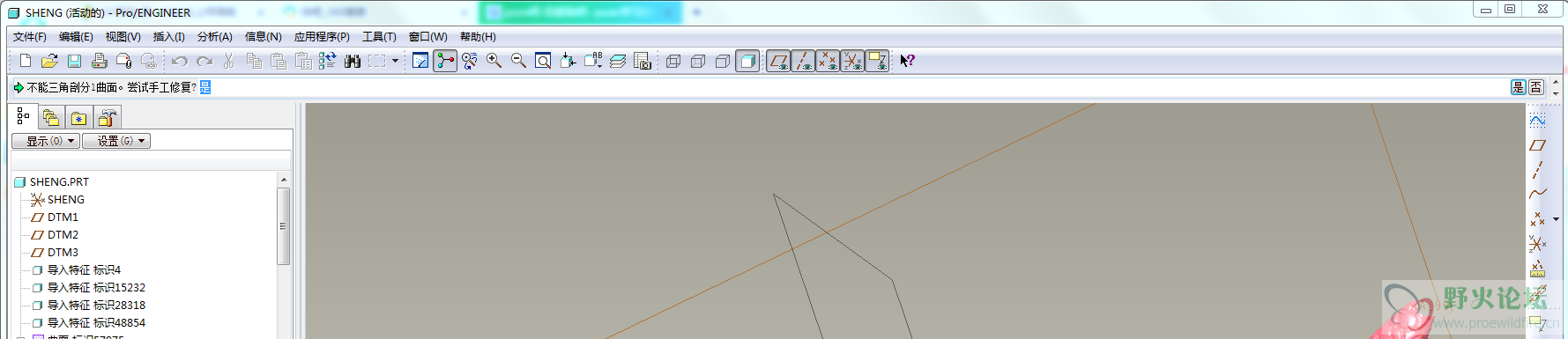Open the 工具(T) menu

coord(379,37)
